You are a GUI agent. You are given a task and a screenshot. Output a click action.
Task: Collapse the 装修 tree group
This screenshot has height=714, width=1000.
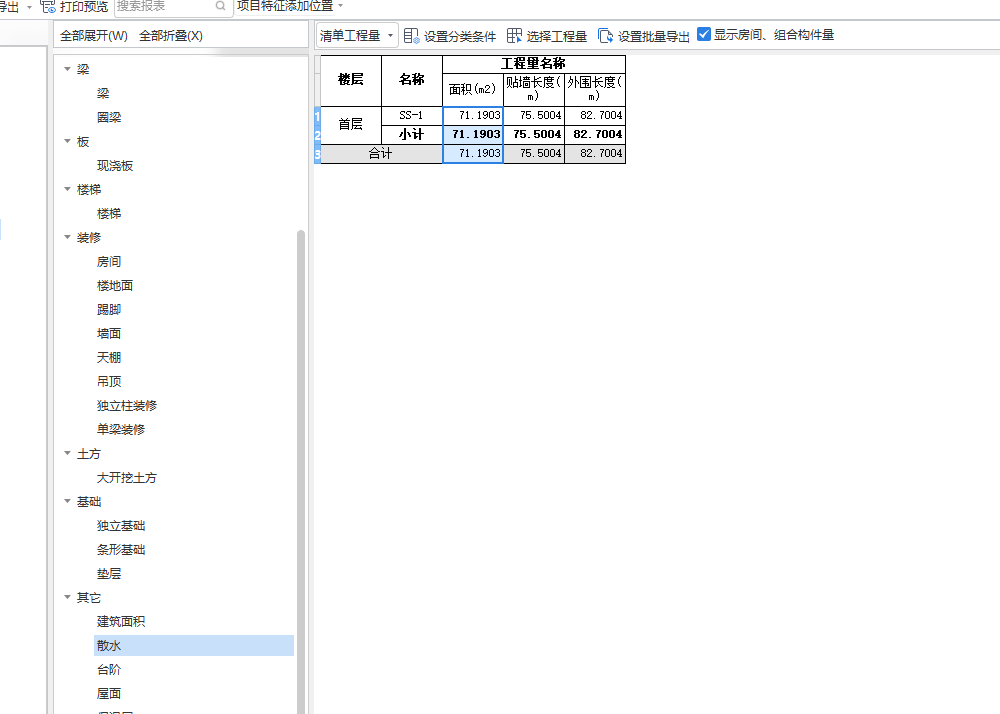click(x=68, y=237)
